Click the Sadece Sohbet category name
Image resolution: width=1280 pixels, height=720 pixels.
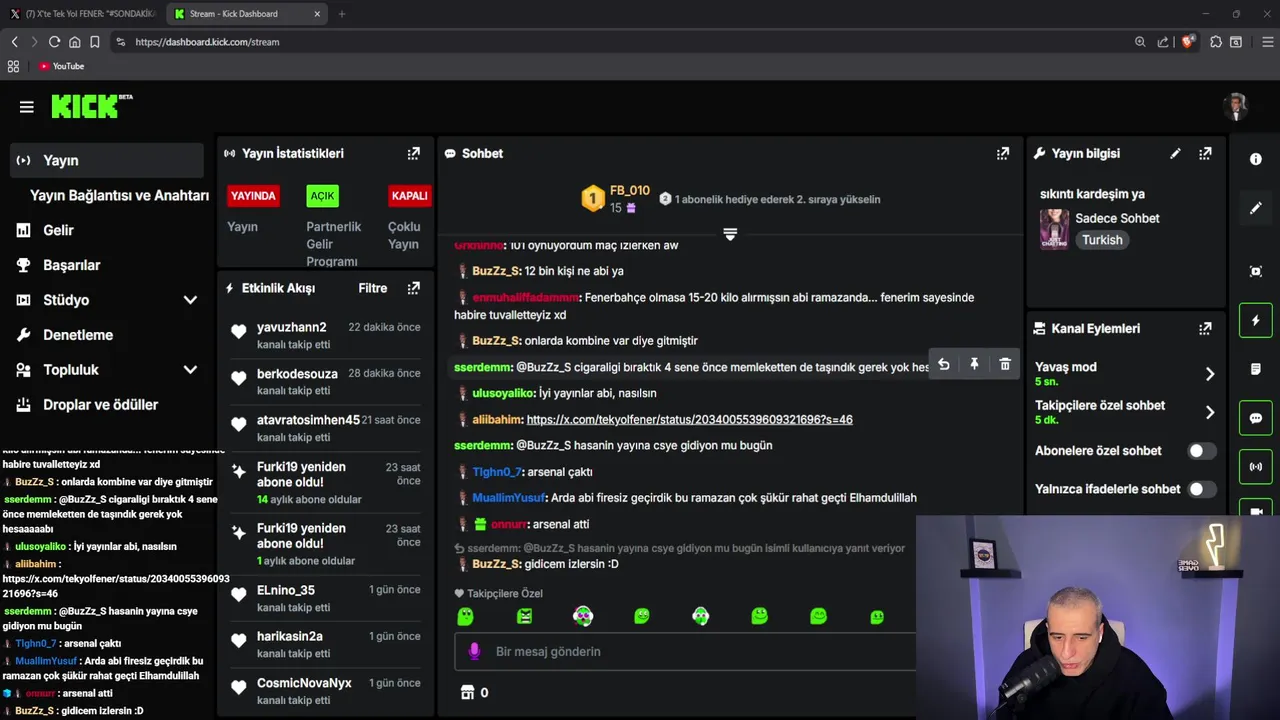1117,218
